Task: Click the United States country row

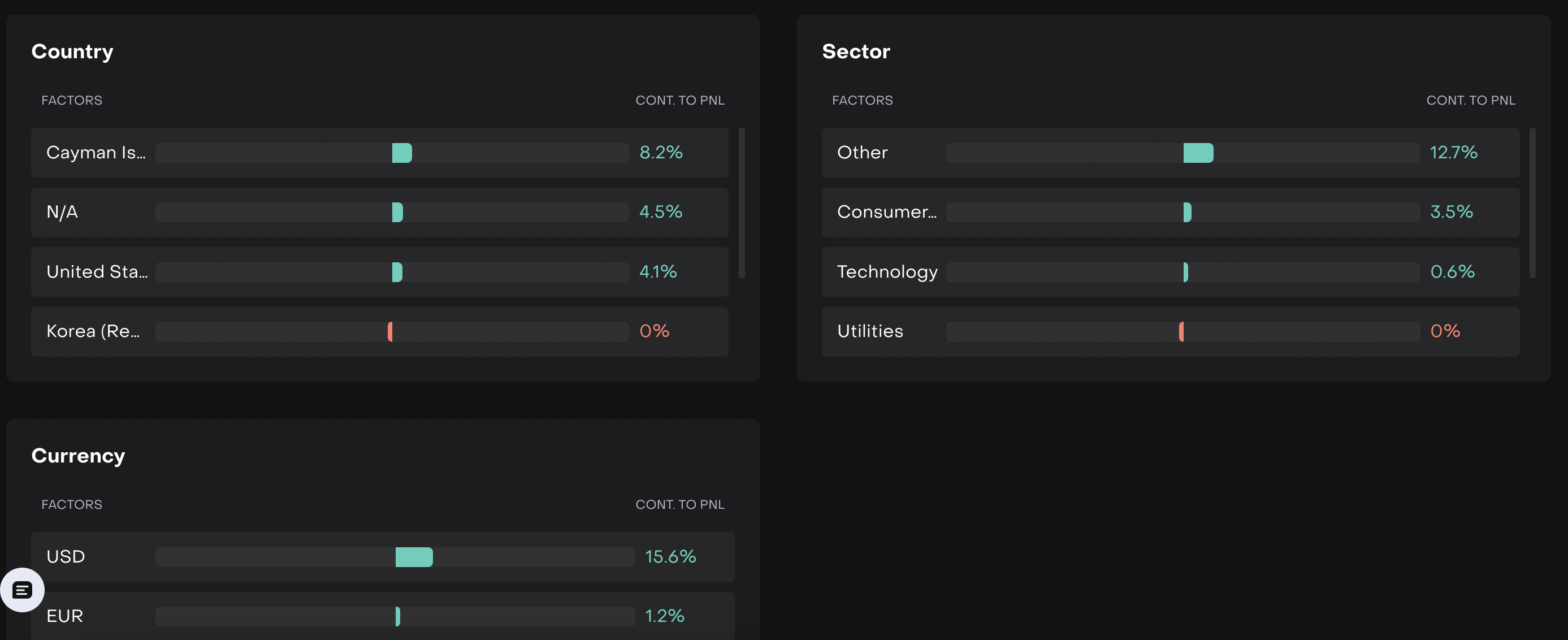Action: tap(97, 271)
